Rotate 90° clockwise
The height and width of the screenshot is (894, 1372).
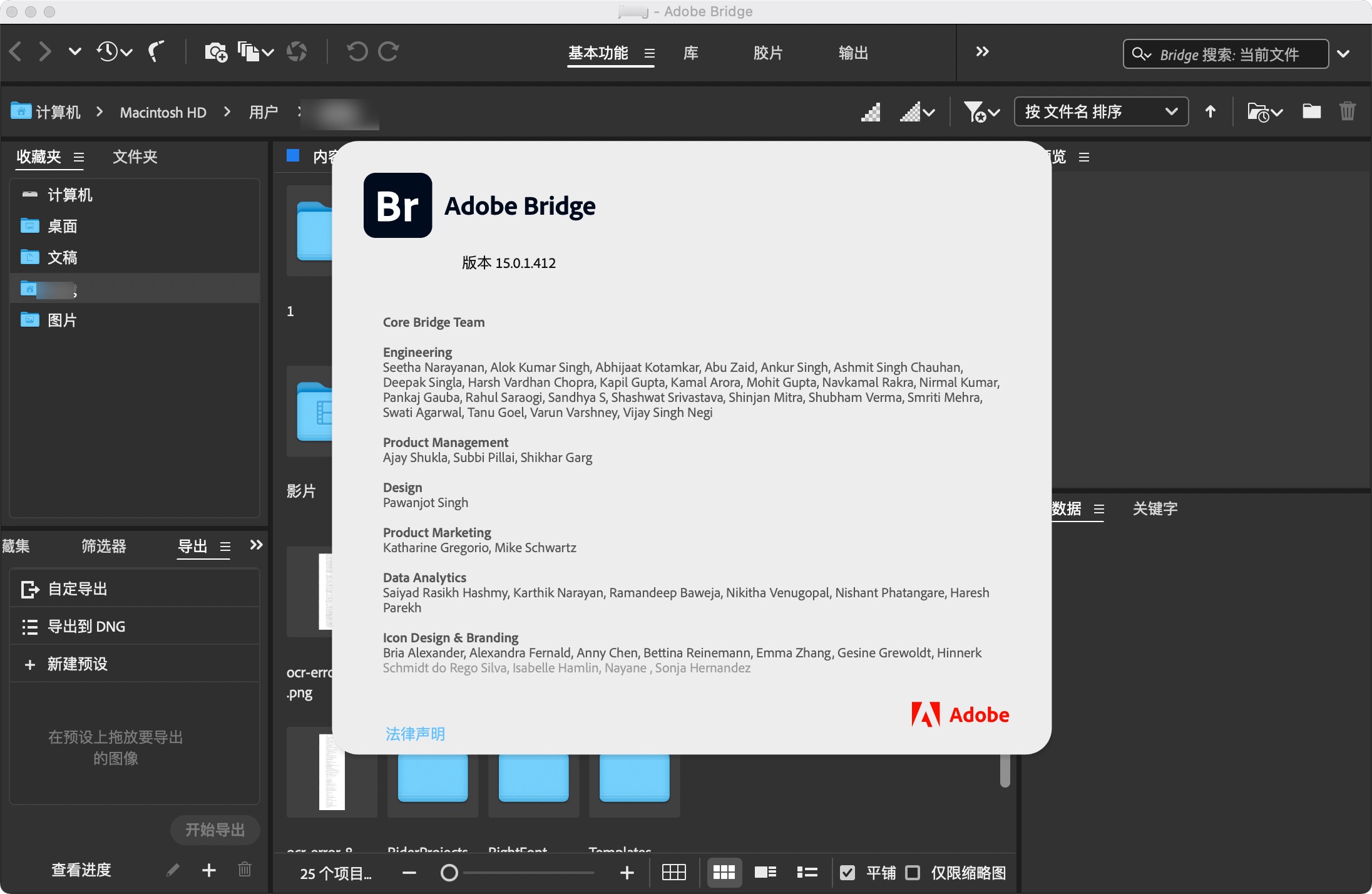(x=388, y=51)
